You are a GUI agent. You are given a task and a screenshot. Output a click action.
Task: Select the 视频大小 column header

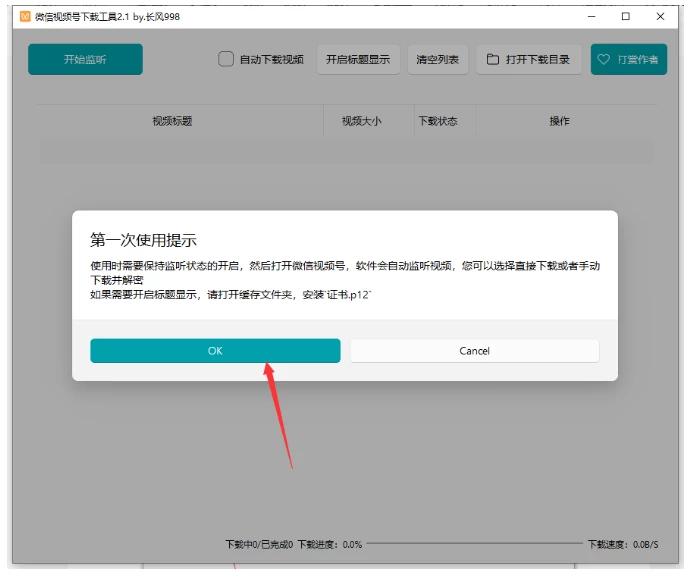click(x=361, y=121)
